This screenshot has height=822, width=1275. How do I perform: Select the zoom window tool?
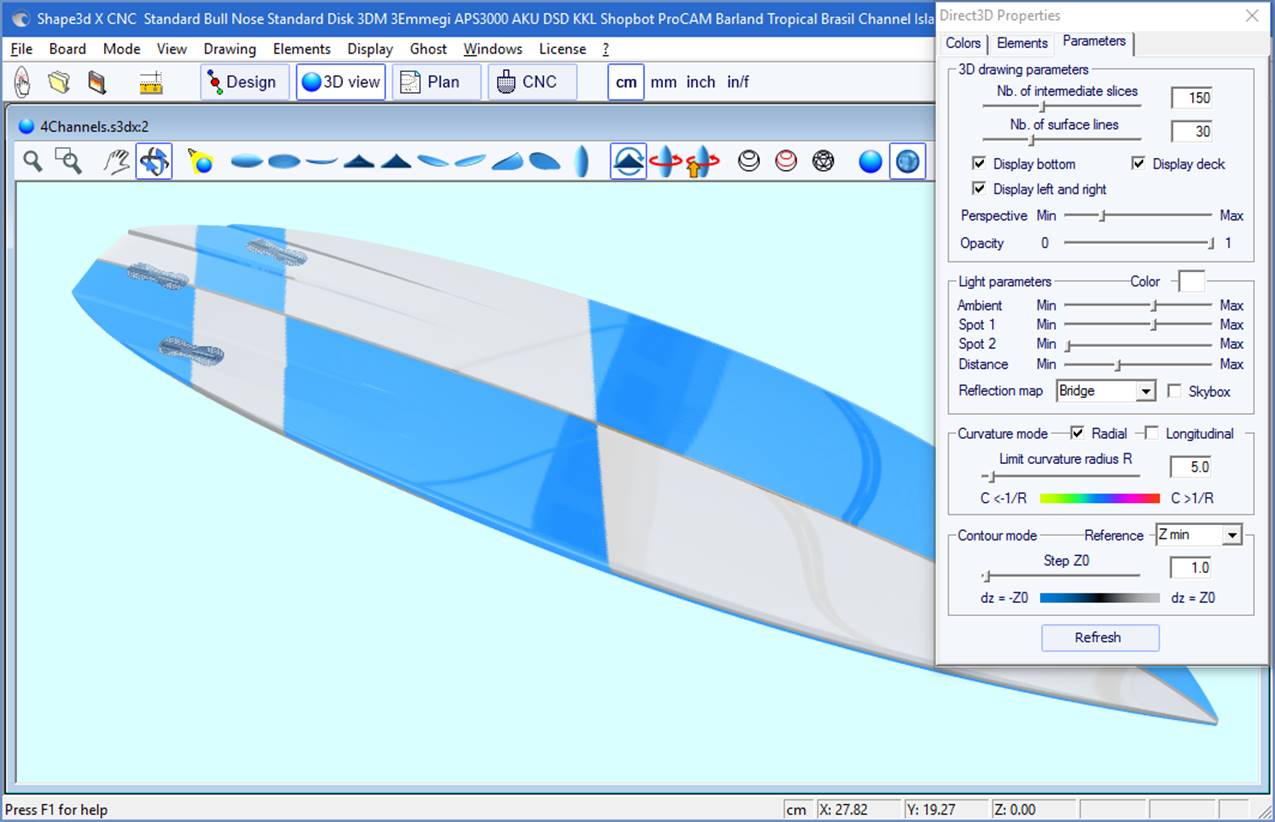click(68, 161)
